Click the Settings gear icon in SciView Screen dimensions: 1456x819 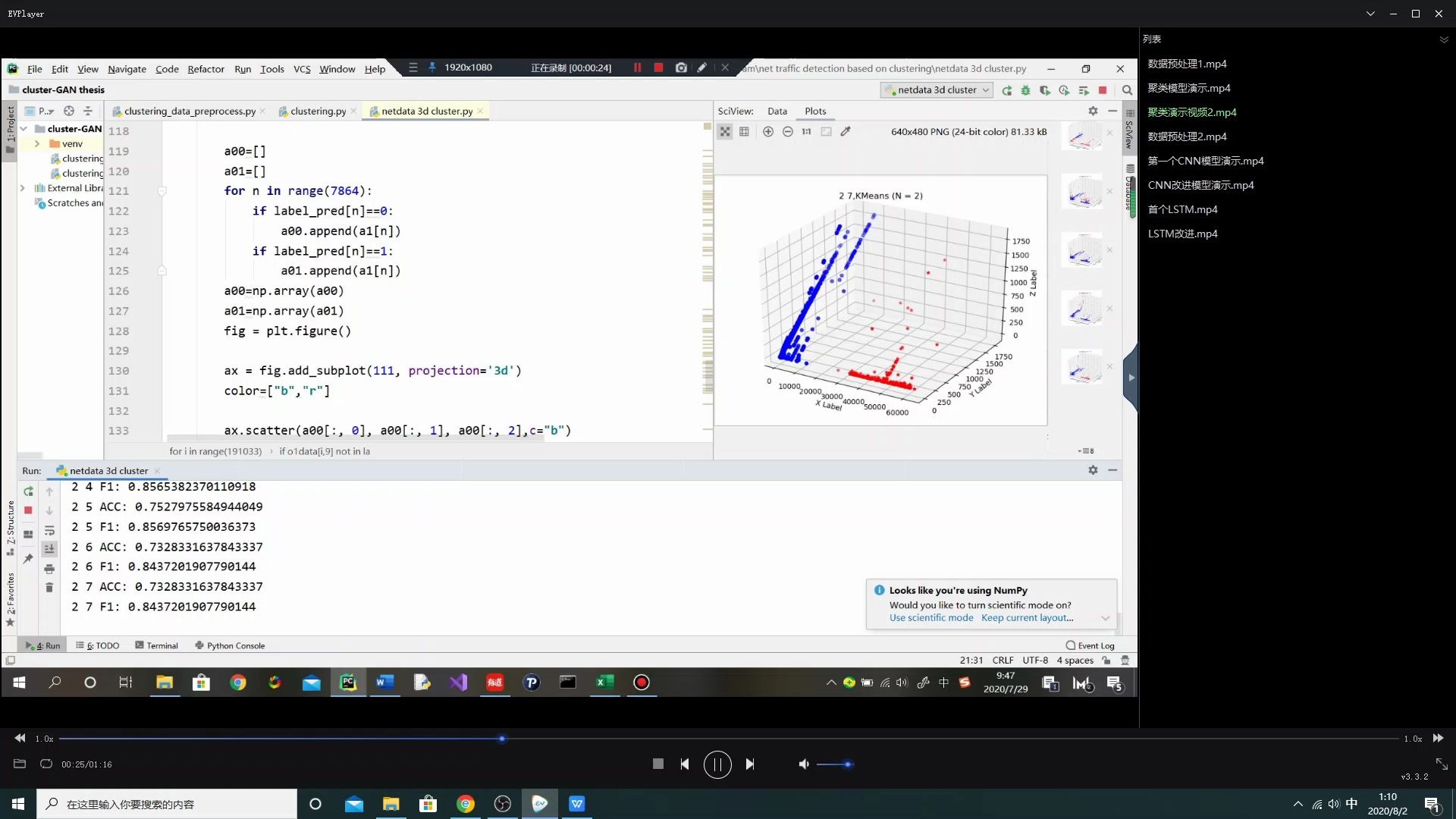(x=1092, y=111)
